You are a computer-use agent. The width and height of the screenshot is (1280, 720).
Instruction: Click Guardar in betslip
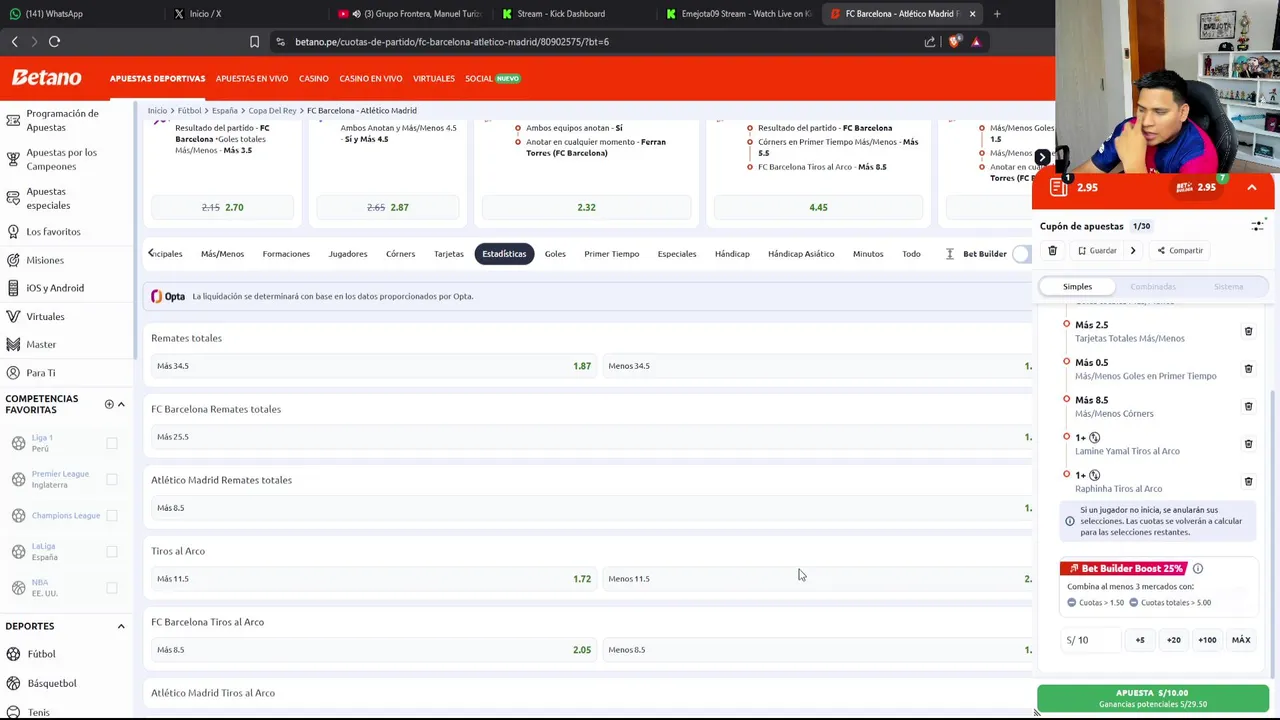1097,251
